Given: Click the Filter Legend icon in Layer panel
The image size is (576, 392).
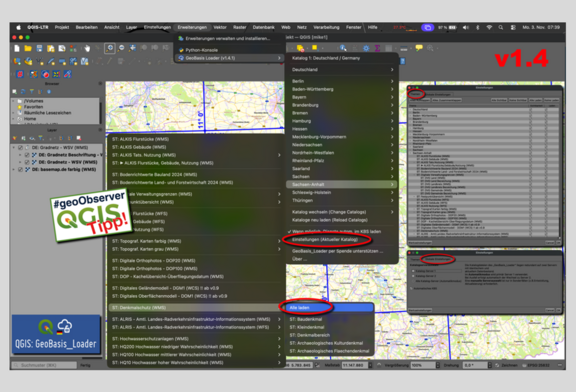Looking at the screenshot, I should click(x=41, y=138).
